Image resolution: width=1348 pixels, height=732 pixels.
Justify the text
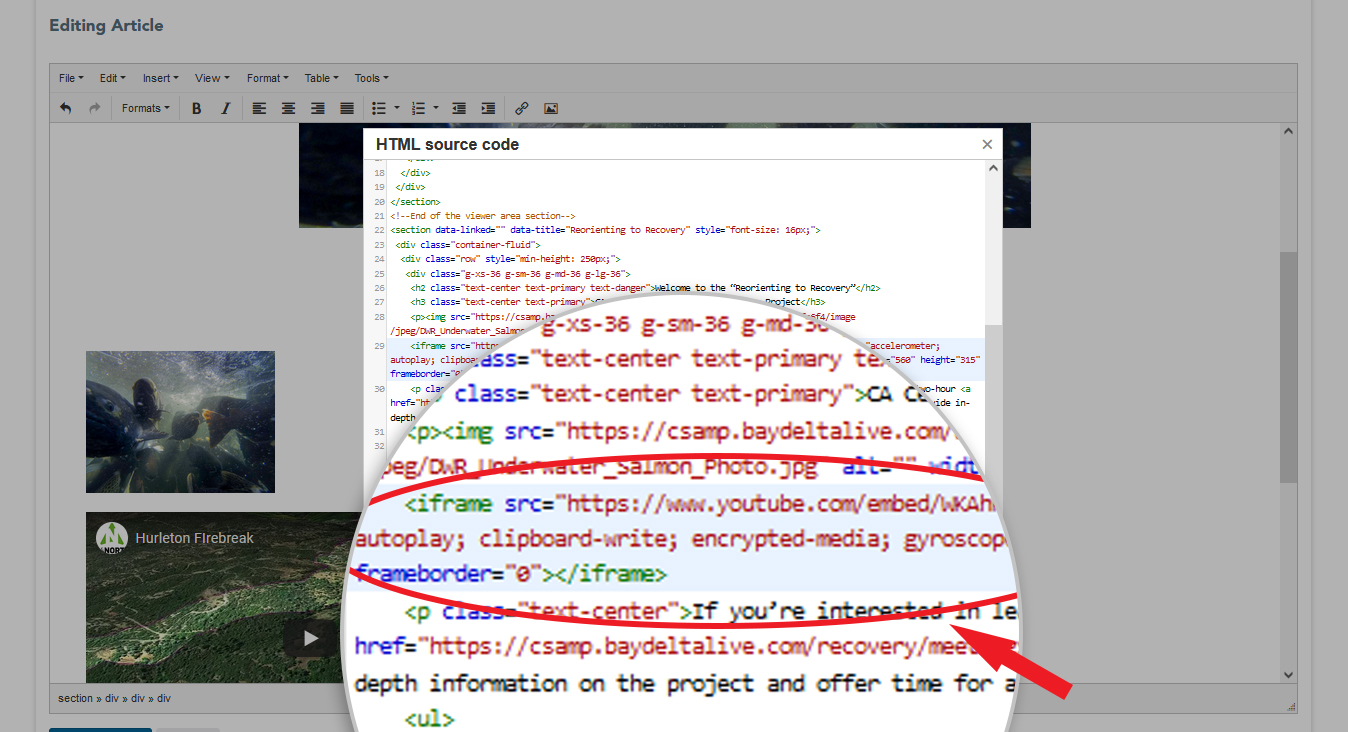[347, 108]
